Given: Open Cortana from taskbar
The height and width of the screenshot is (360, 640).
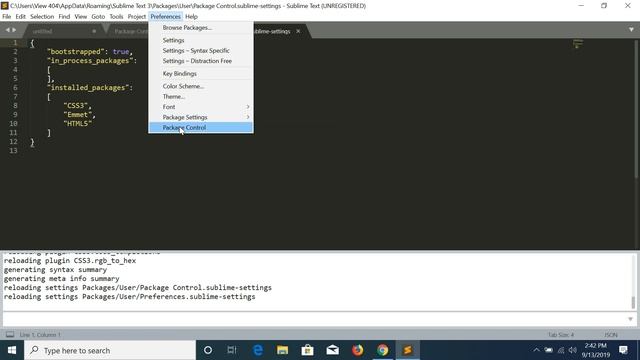Looking at the screenshot, I should 208,350.
